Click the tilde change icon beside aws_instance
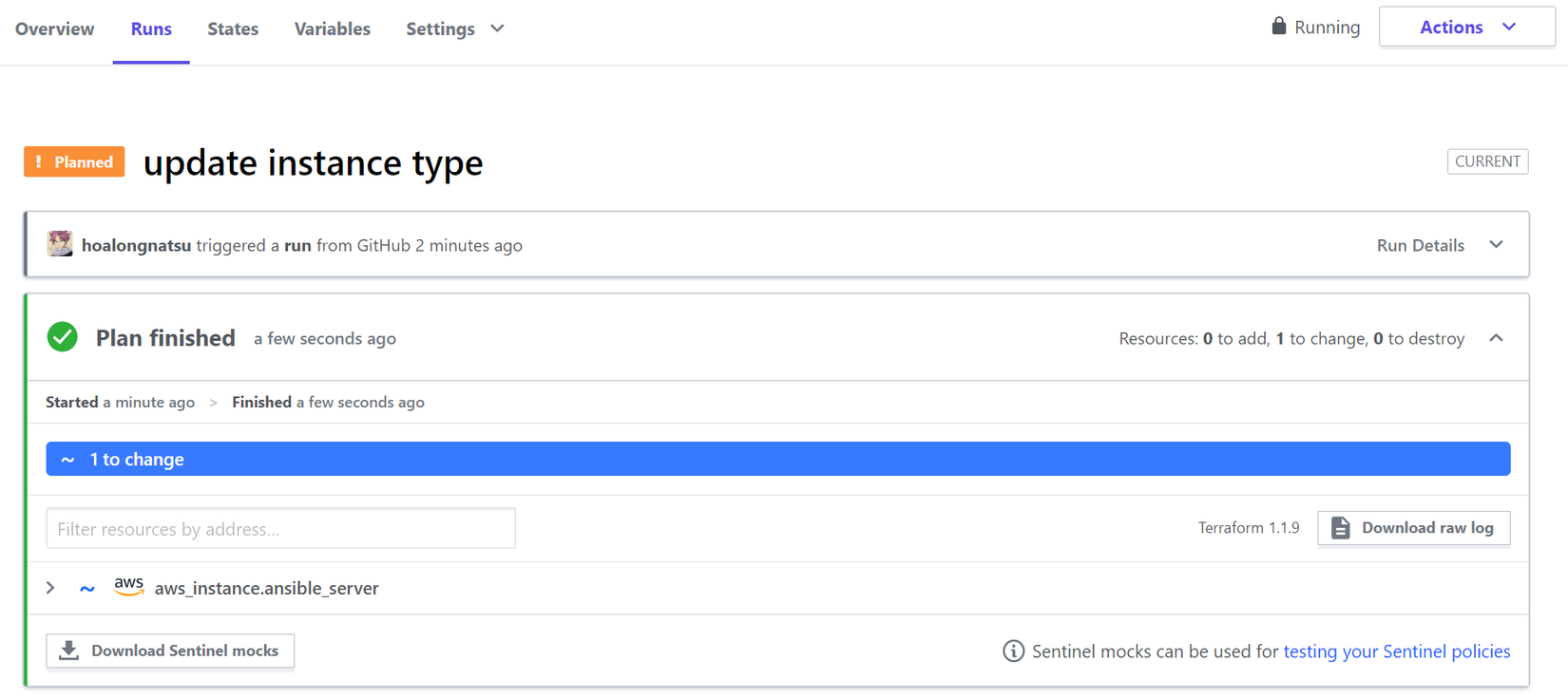The width and height of the screenshot is (1568, 698). 87,589
